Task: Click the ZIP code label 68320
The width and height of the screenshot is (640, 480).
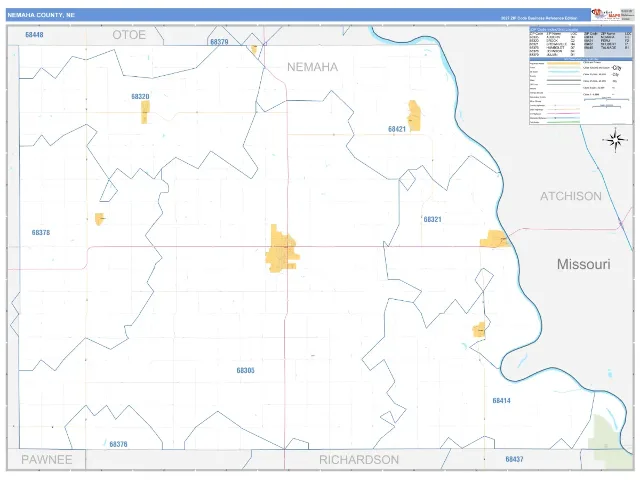Action: (x=140, y=96)
